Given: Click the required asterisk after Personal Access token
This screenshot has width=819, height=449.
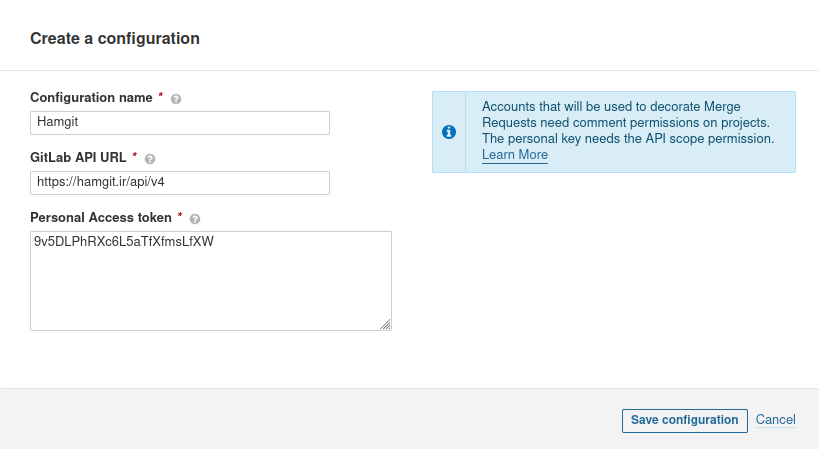Looking at the screenshot, I should 180,216.
